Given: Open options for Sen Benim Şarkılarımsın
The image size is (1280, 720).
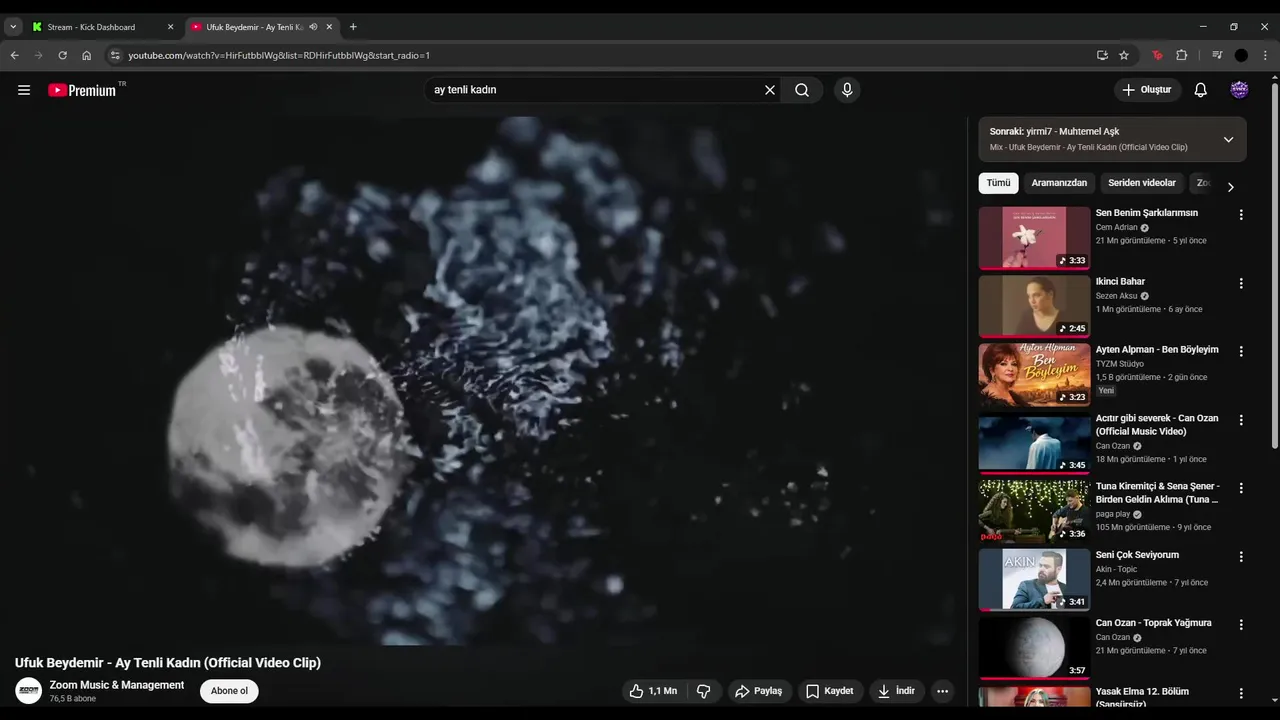Looking at the screenshot, I should (1241, 215).
